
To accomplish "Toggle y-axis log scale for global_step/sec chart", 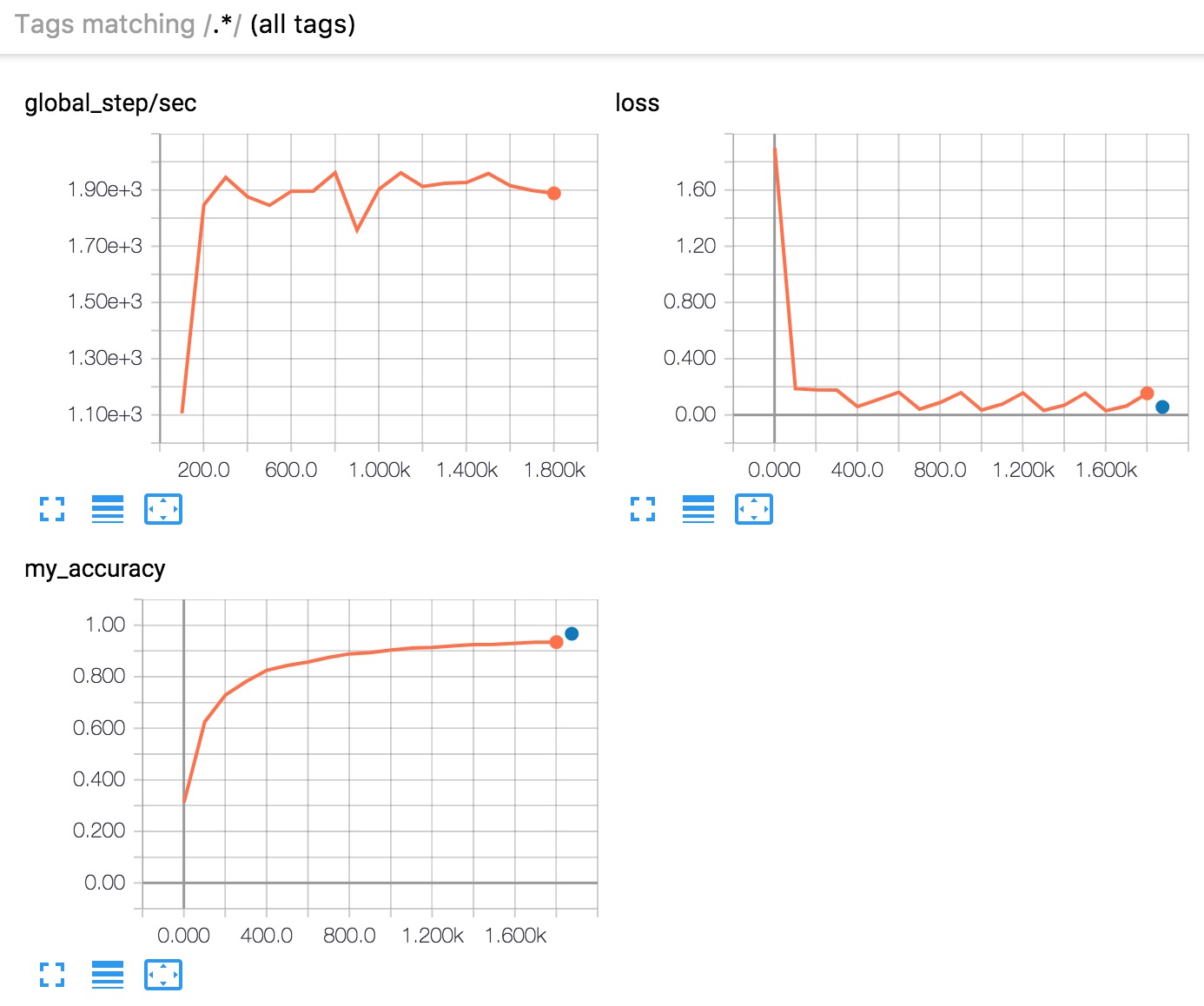I will (x=108, y=509).
